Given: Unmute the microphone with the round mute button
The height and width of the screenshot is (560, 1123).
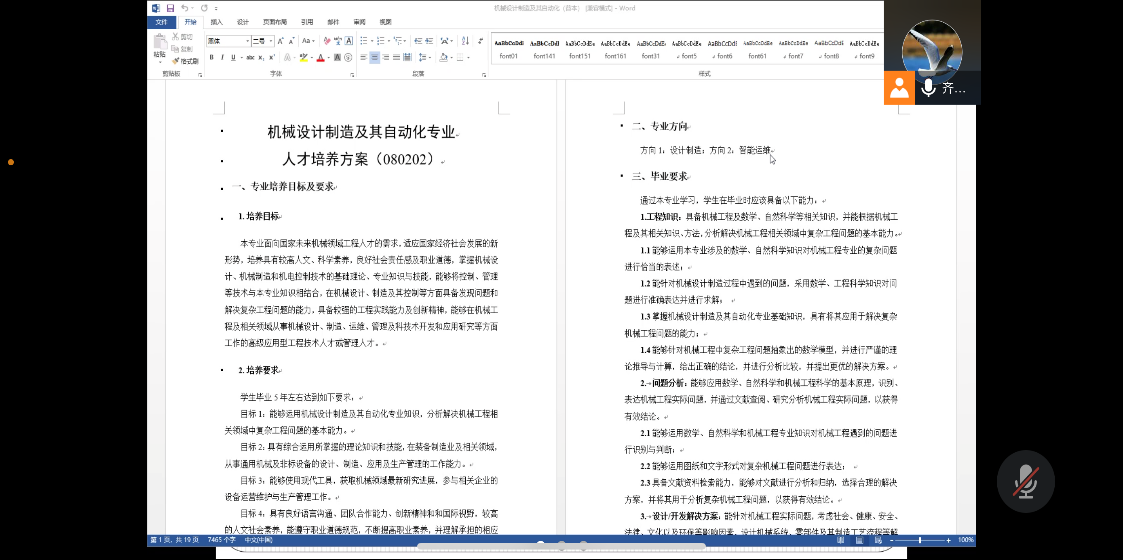Looking at the screenshot, I should pyautogui.click(x=1025, y=482).
